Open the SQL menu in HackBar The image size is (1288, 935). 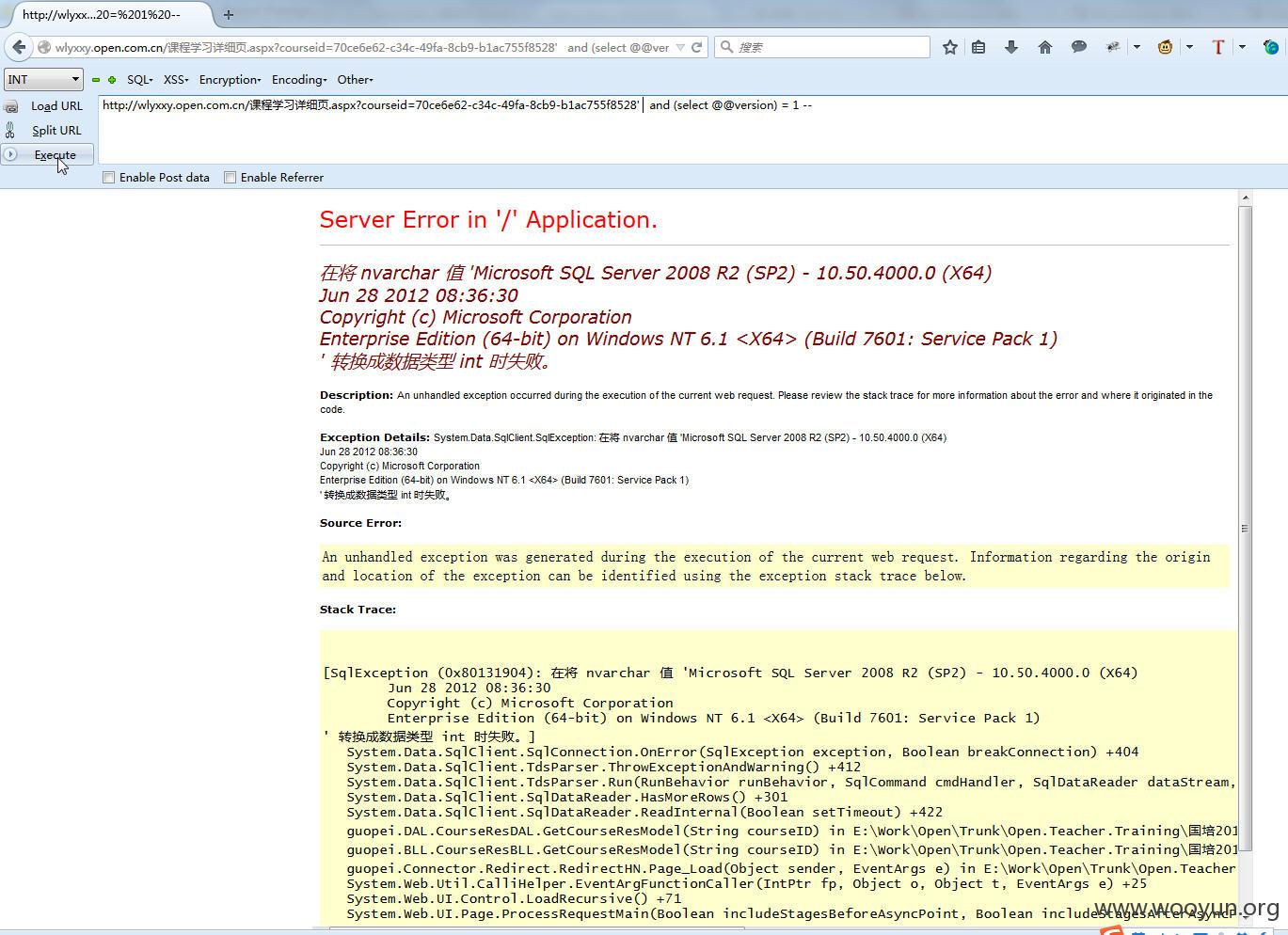point(140,80)
